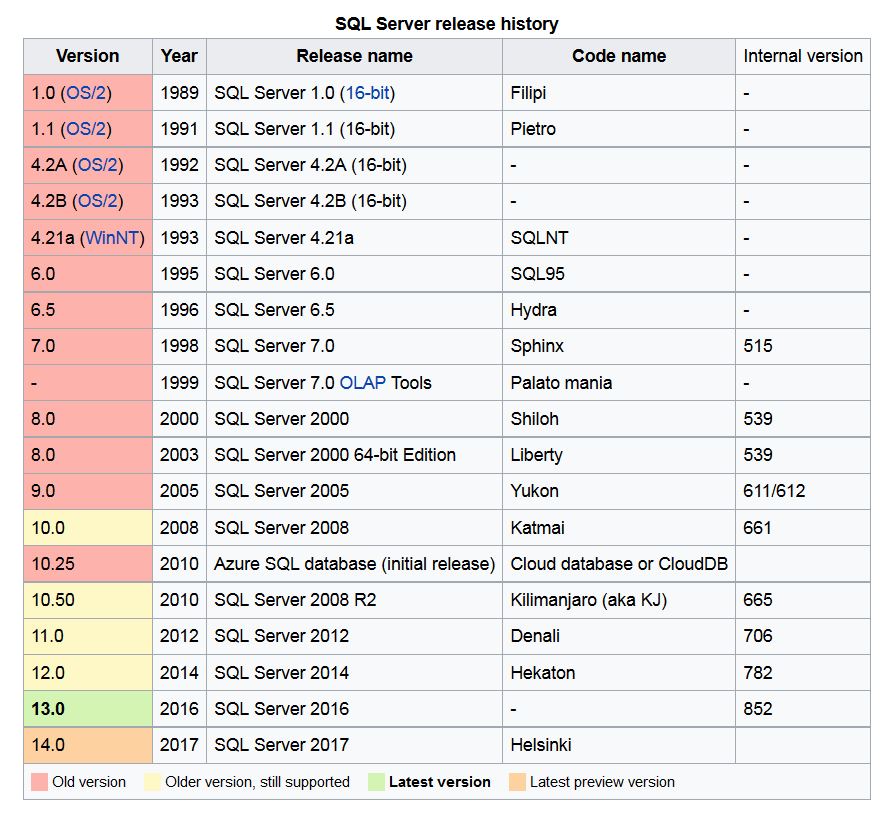Screen dimensions: 896x830
Task: Click the Release name column header
Action: (x=354, y=56)
